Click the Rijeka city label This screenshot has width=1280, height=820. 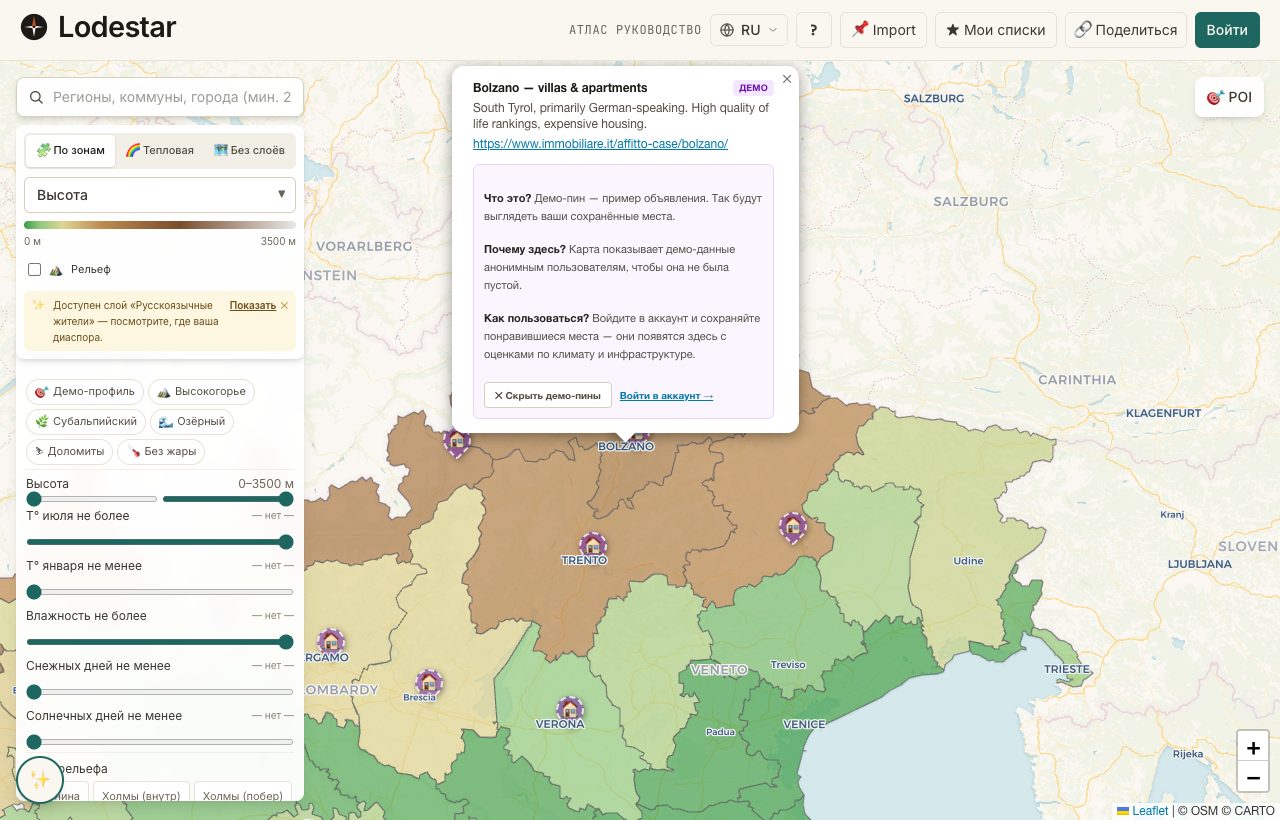(x=1188, y=754)
